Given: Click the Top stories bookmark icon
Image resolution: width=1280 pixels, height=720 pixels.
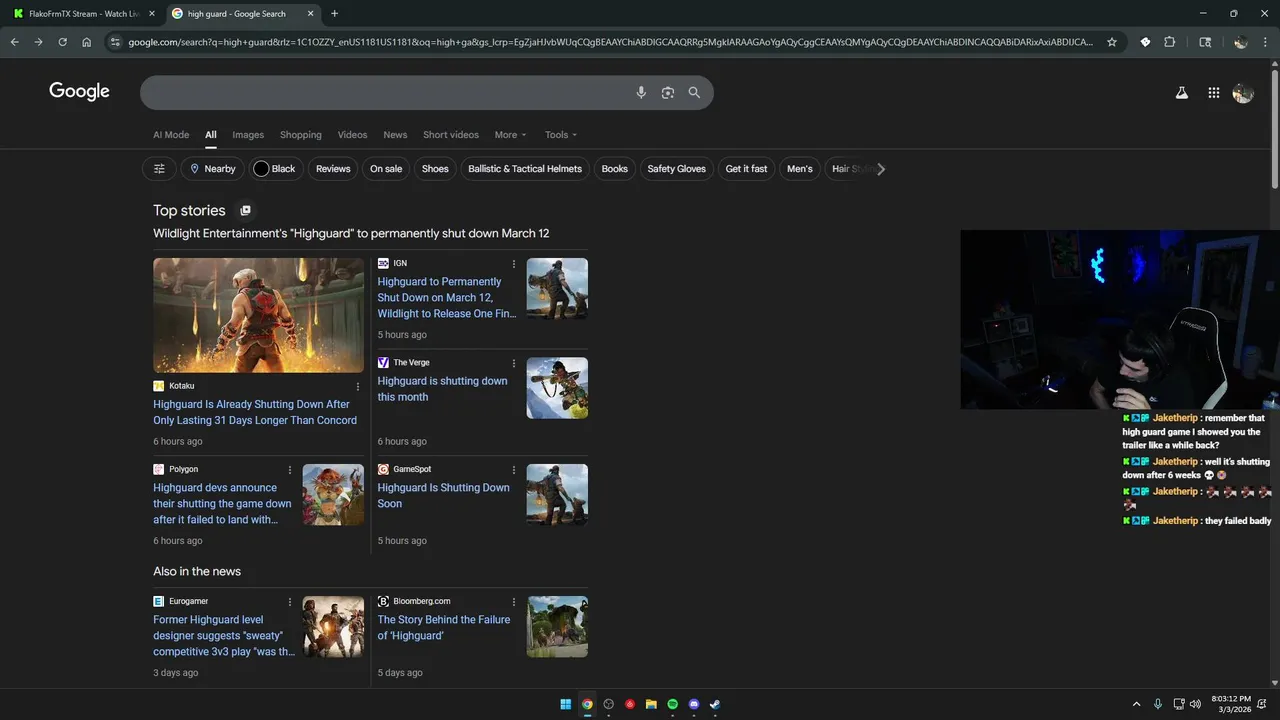Looking at the screenshot, I should click(245, 210).
